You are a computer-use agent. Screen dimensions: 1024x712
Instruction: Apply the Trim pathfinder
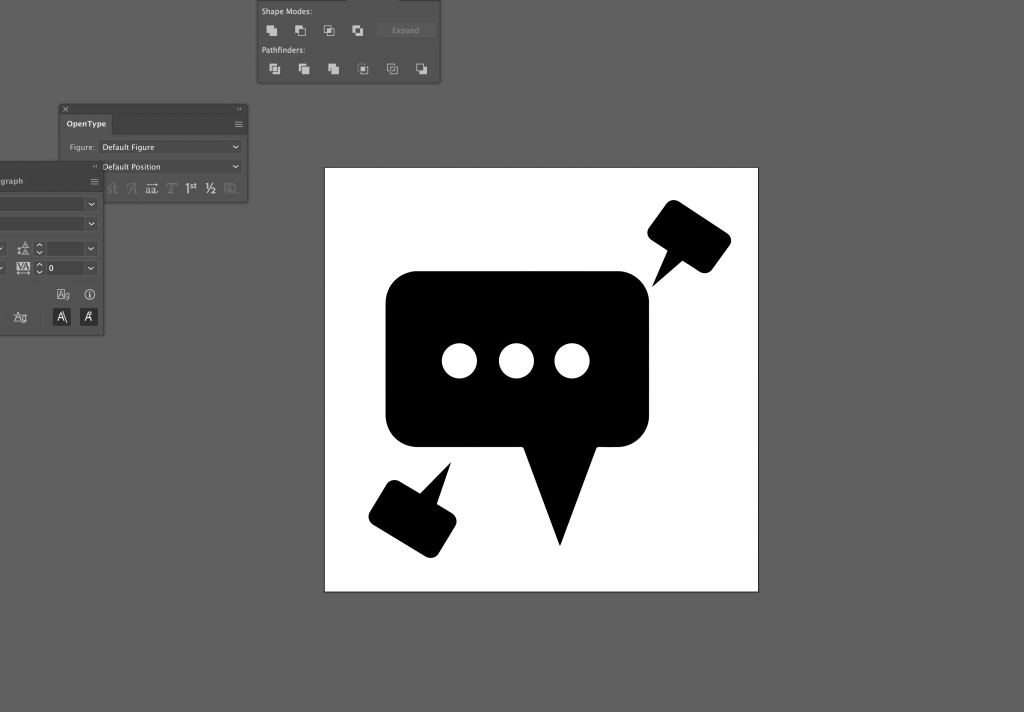(304, 69)
